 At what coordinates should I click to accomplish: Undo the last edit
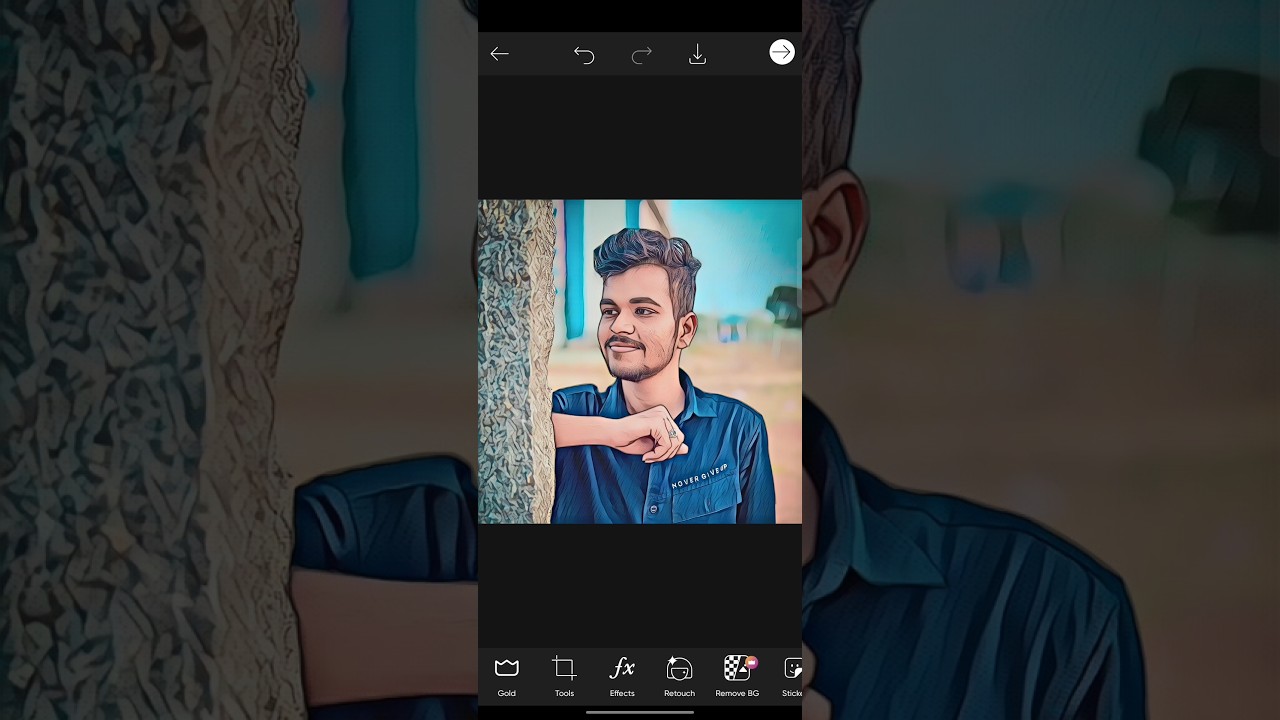pyautogui.click(x=584, y=55)
